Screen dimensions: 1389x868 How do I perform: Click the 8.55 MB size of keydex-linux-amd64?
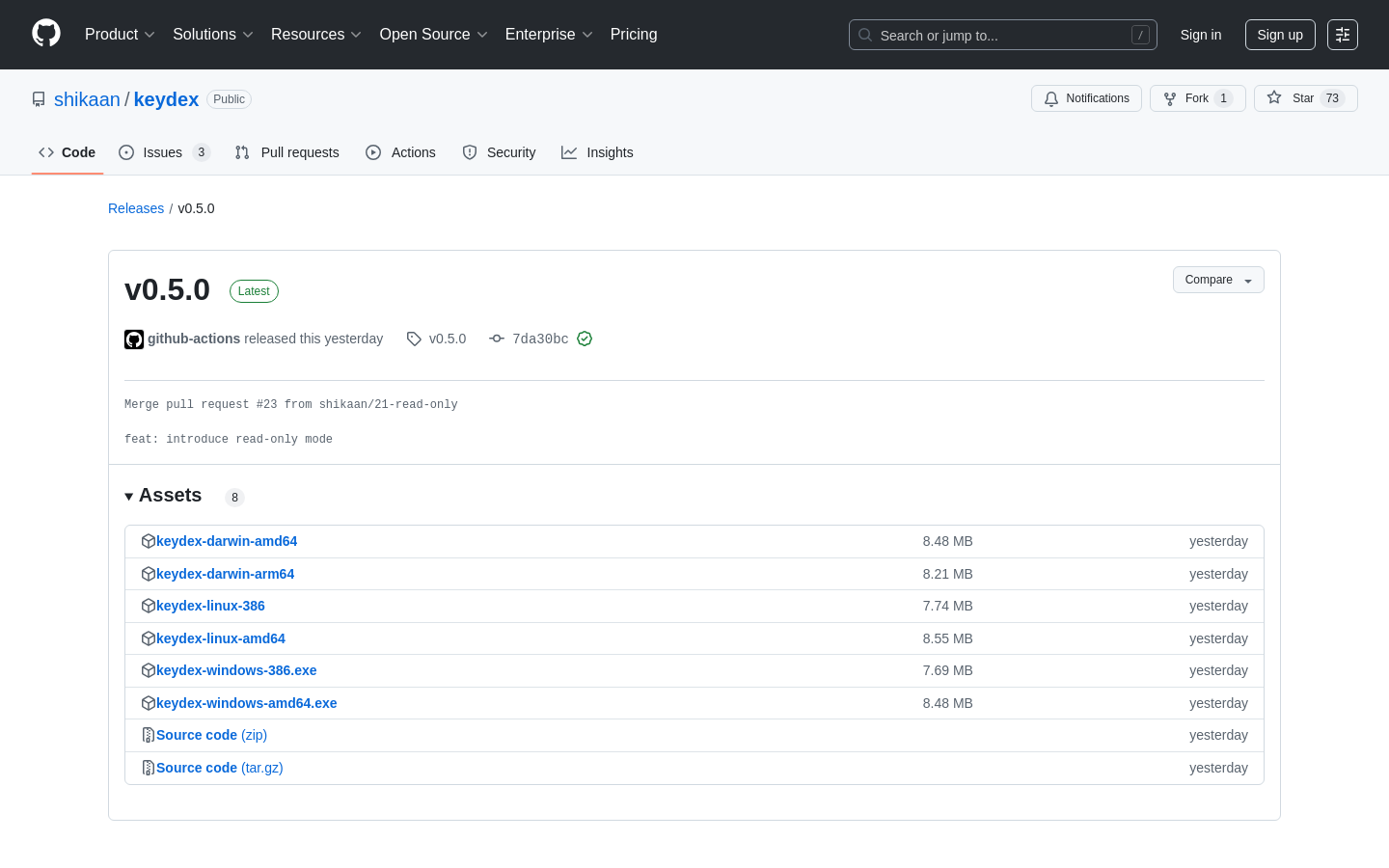(947, 638)
